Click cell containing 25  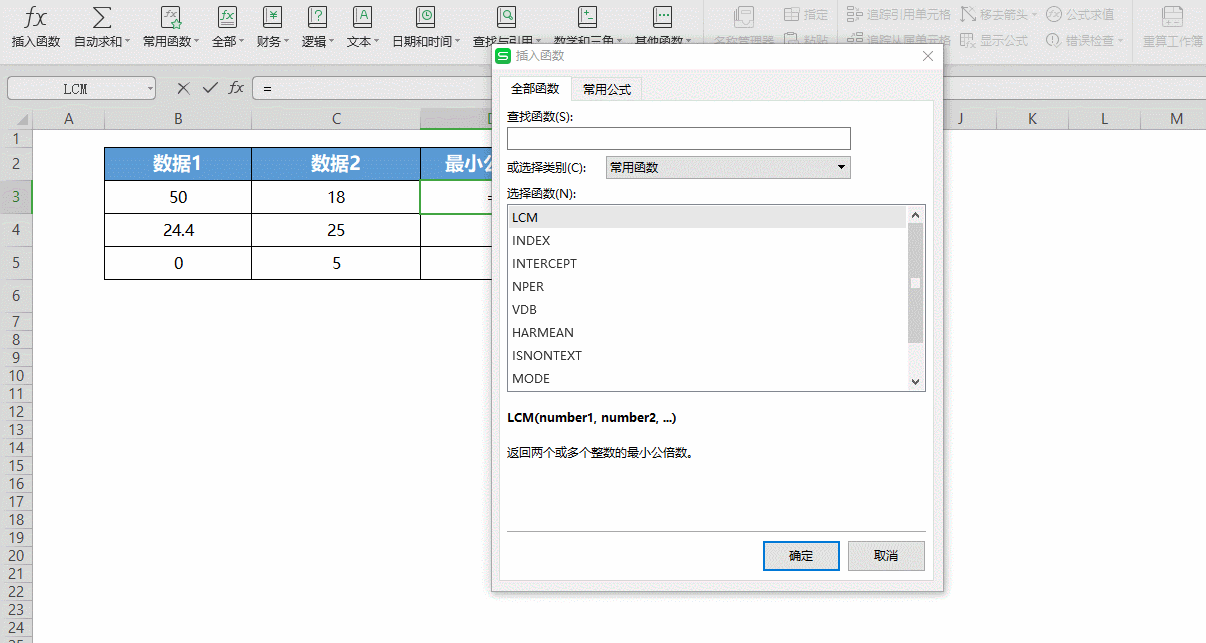coord(336,230)
